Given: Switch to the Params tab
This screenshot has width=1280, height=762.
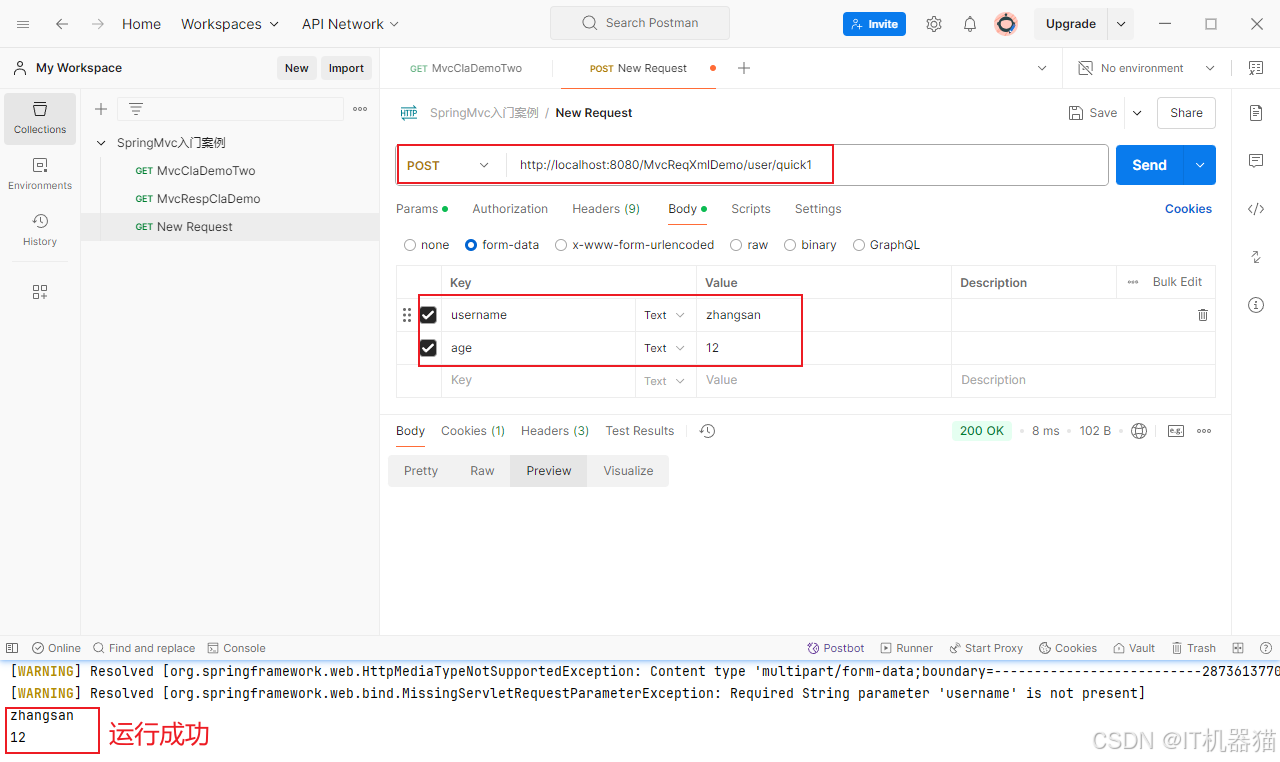Looking at the screenshot, I should 422,209.
